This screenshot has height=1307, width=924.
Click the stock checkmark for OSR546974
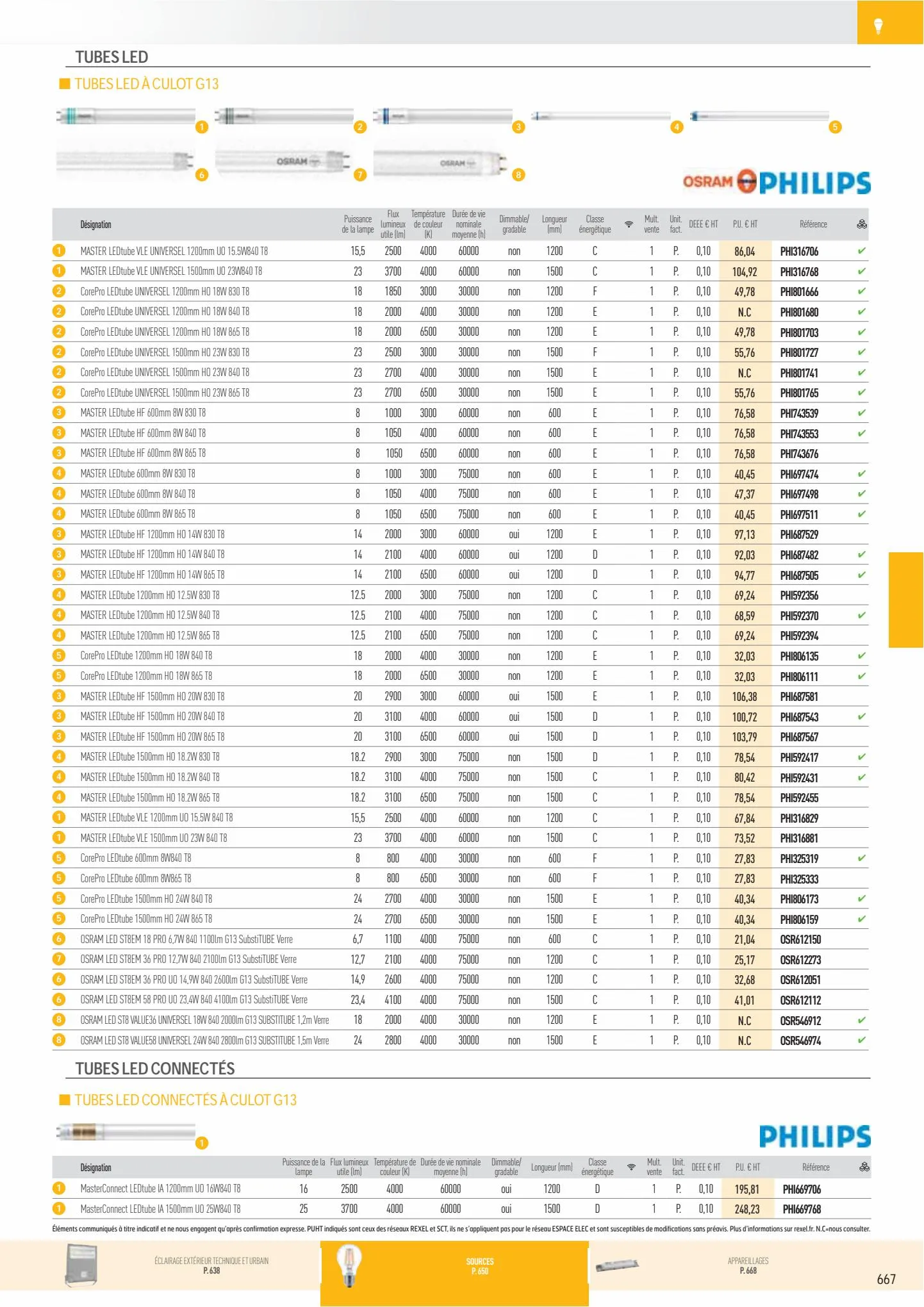[862, 1040]
